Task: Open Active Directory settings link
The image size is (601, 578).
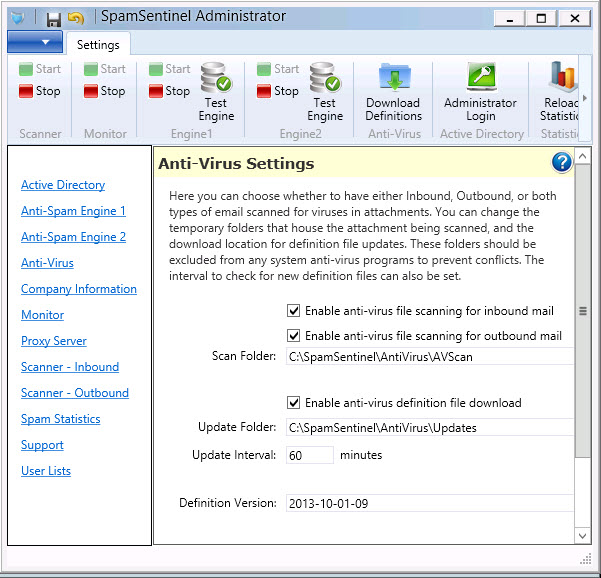Action: tap(63, 185)
